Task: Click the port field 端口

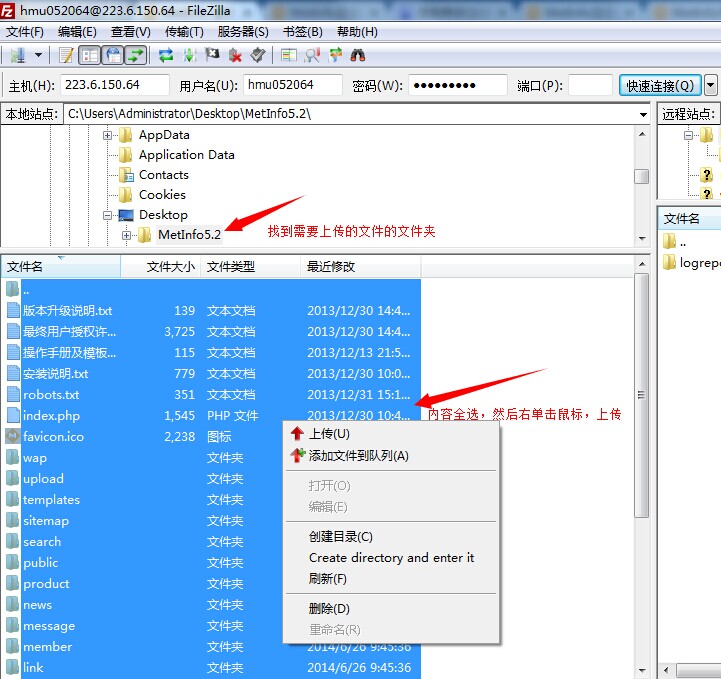Action: click(590, 85)
